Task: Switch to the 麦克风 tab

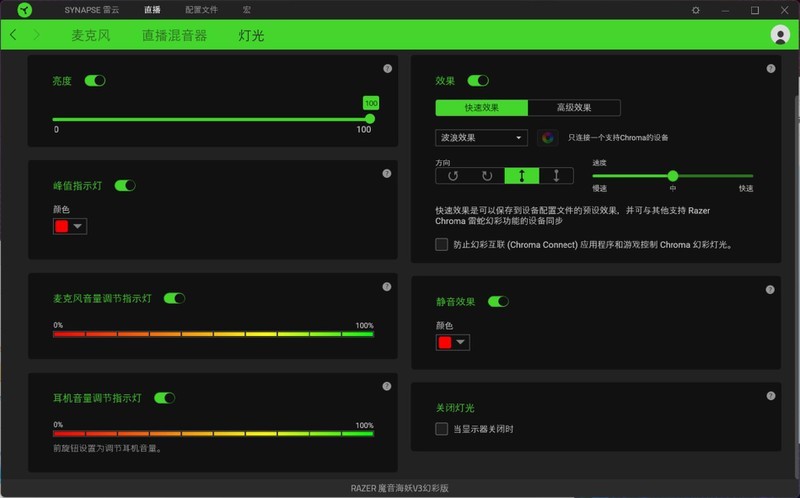Action: [x=91, y=35]
